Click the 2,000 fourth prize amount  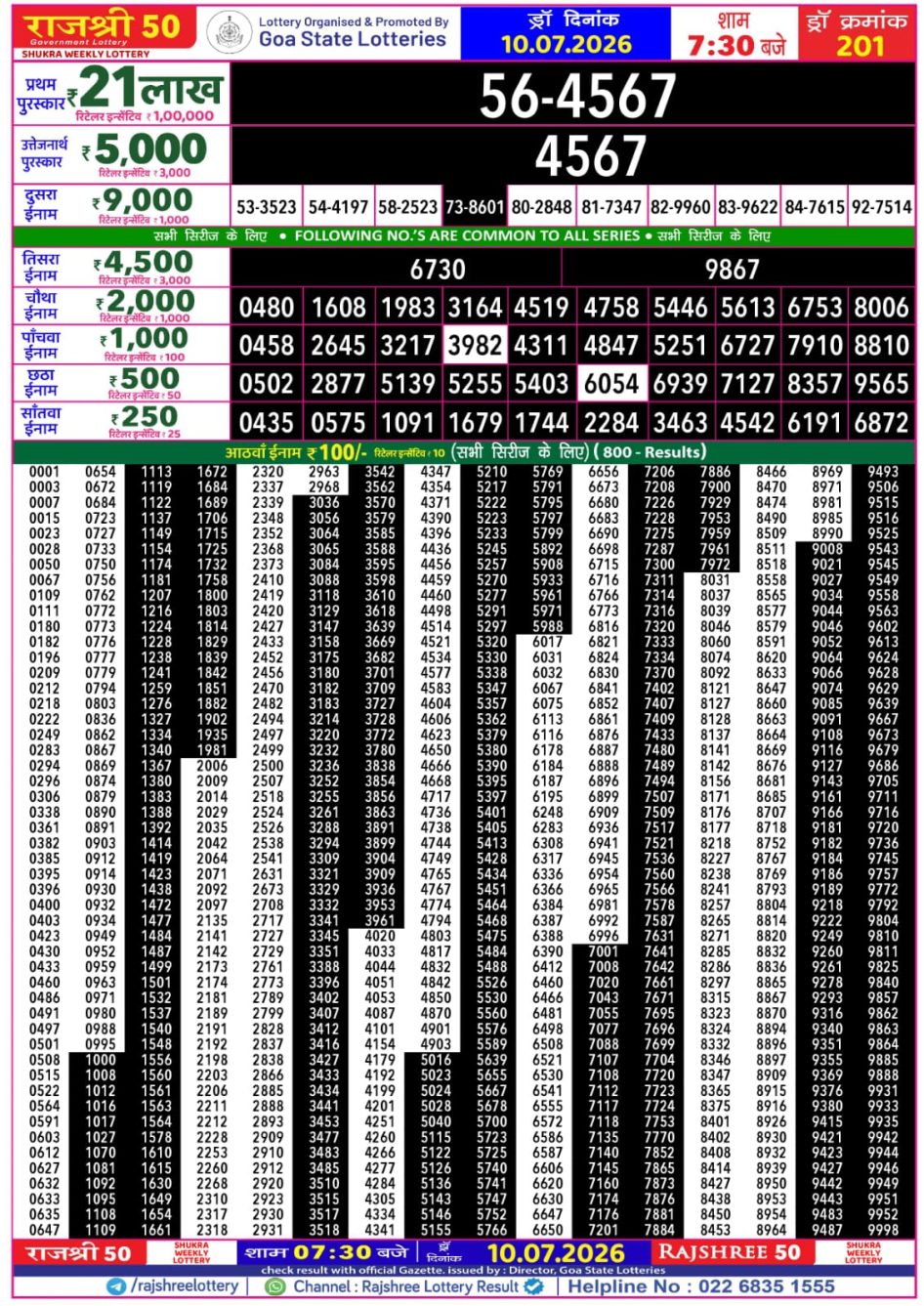tap(150, 301)
